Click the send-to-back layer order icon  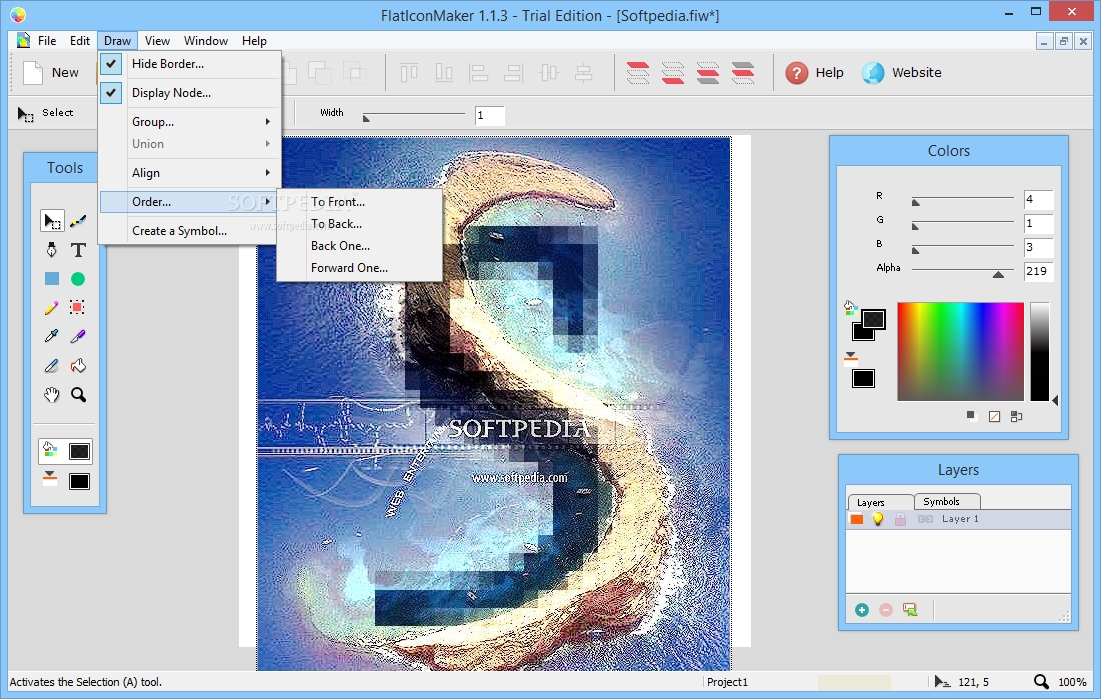coord(673,72)
